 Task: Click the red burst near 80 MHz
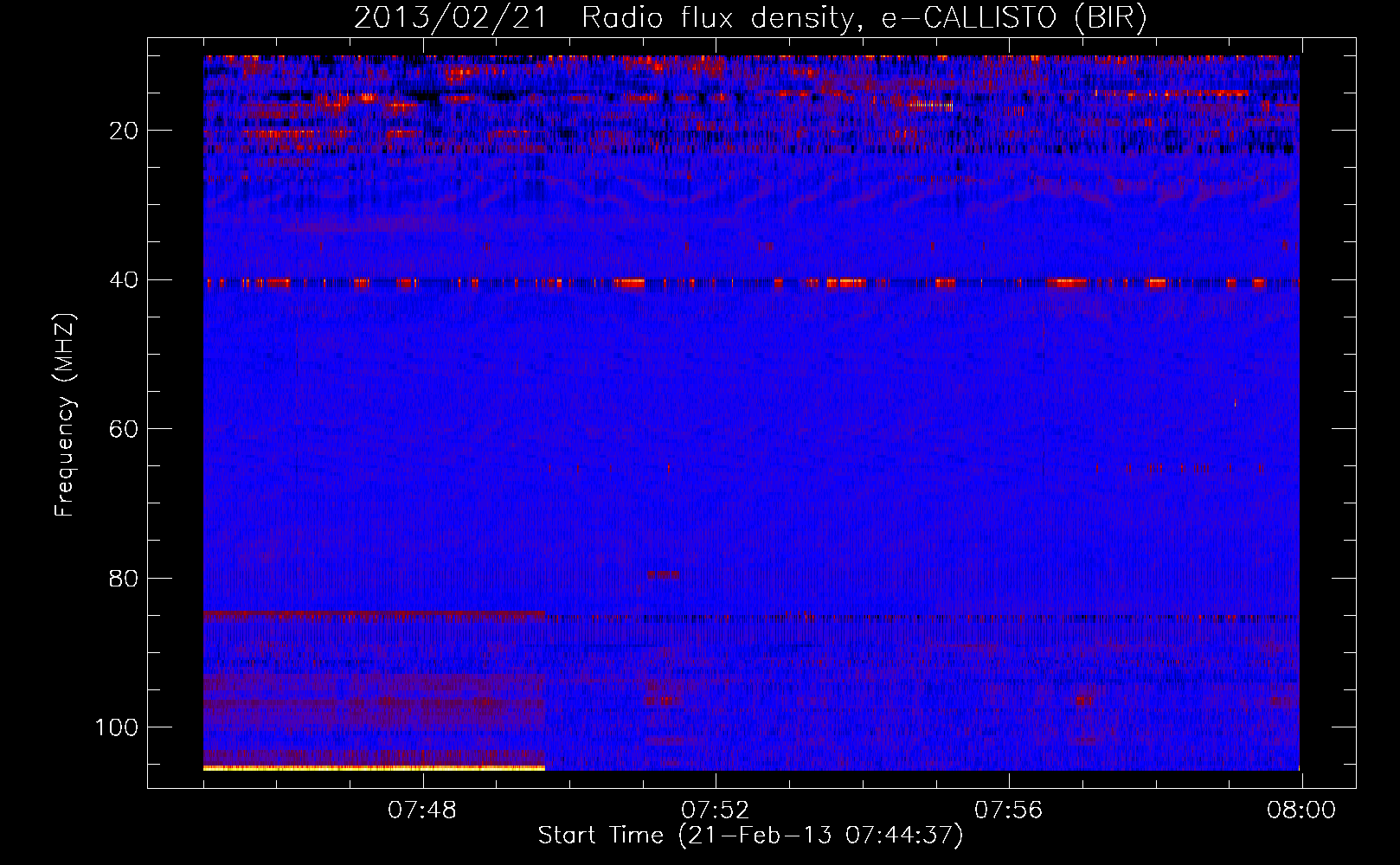pyautogui.click(x=664, y=574)
